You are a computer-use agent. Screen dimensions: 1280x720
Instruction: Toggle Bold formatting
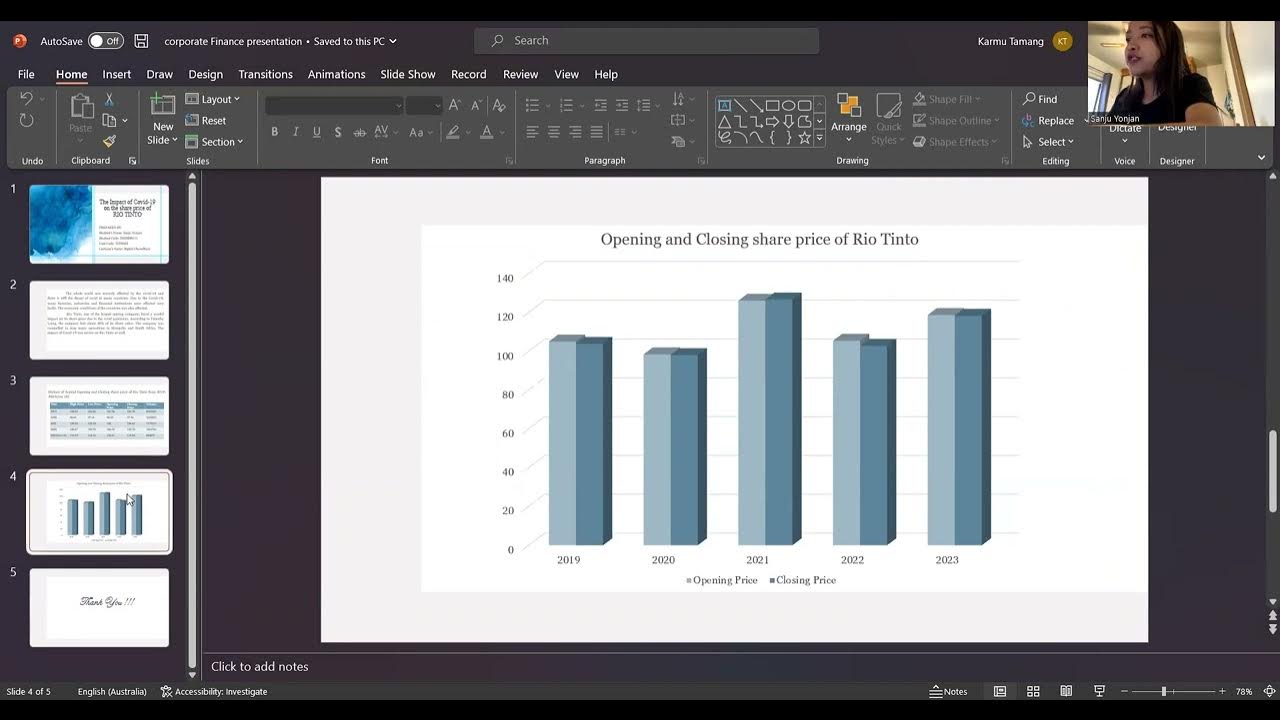[x=275, y=132]
